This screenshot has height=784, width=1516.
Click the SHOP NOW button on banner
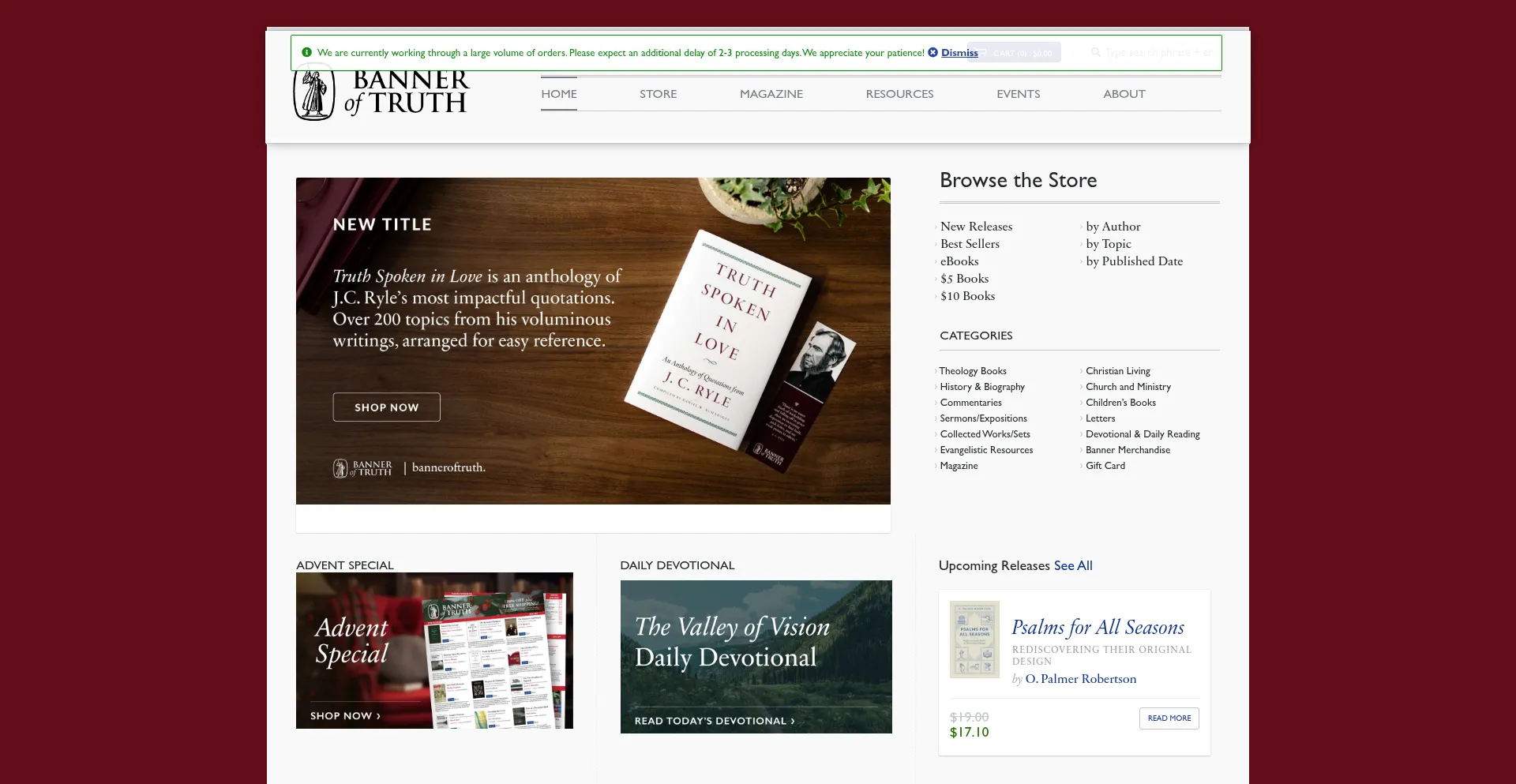(386, 407)
